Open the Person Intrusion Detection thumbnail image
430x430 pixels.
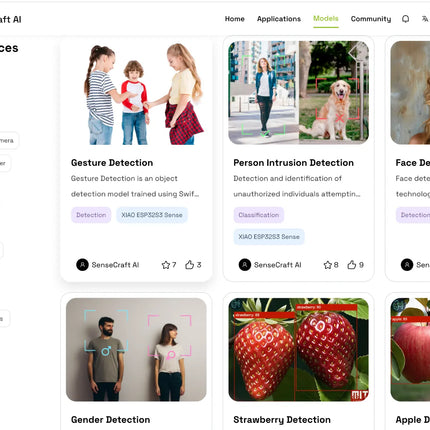299,93
